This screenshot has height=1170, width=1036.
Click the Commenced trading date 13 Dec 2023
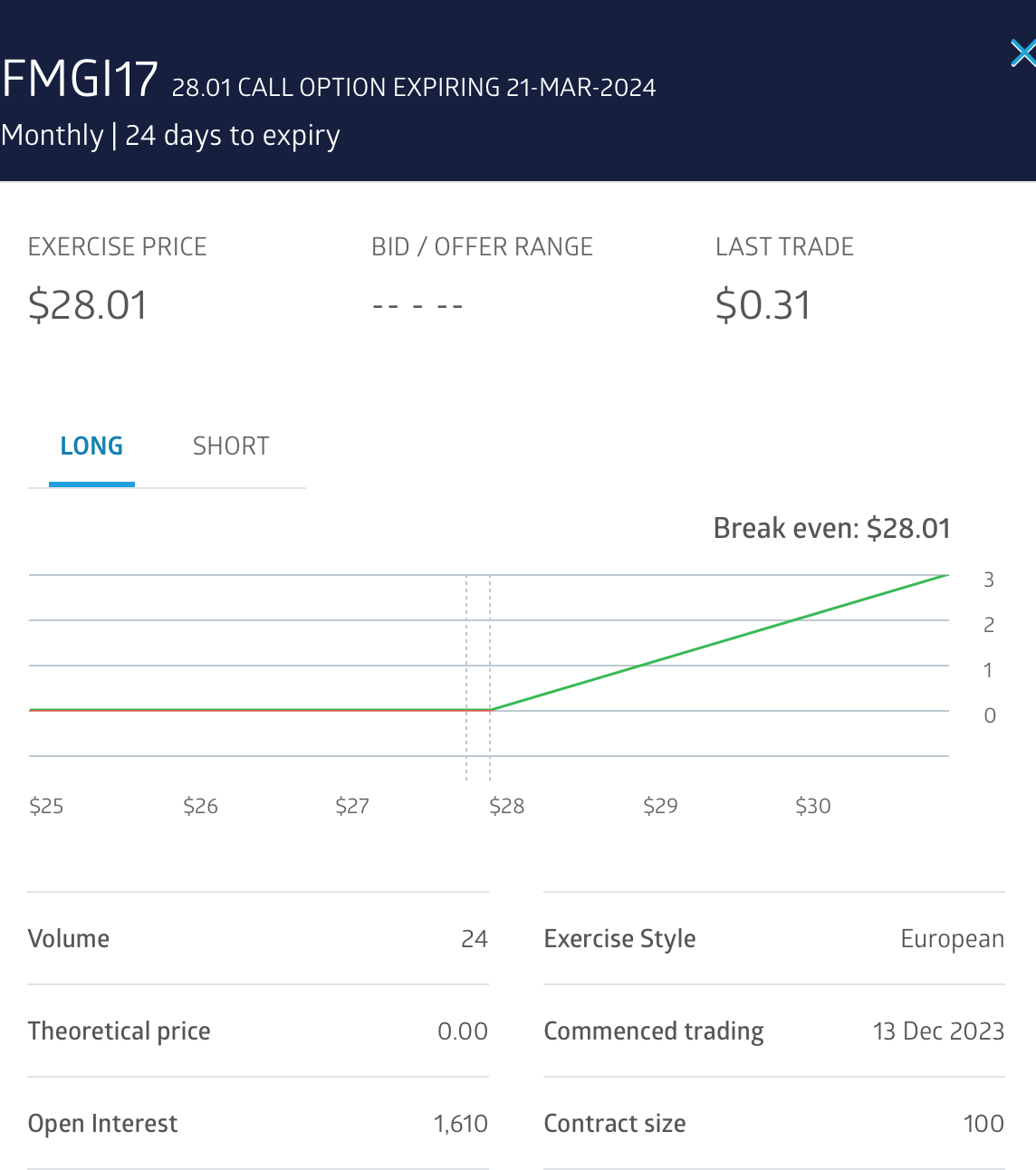[x=938, y=1031]
